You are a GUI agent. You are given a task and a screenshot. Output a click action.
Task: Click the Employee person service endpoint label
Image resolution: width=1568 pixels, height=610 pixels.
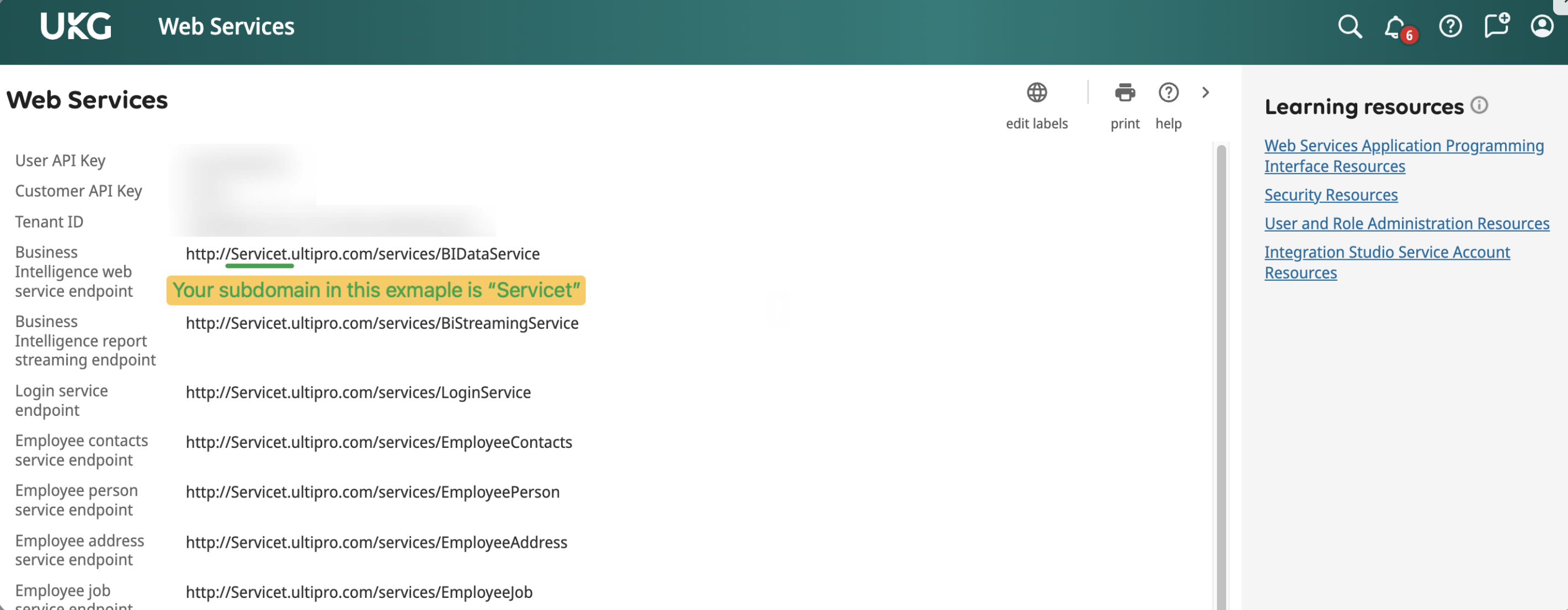77,500
